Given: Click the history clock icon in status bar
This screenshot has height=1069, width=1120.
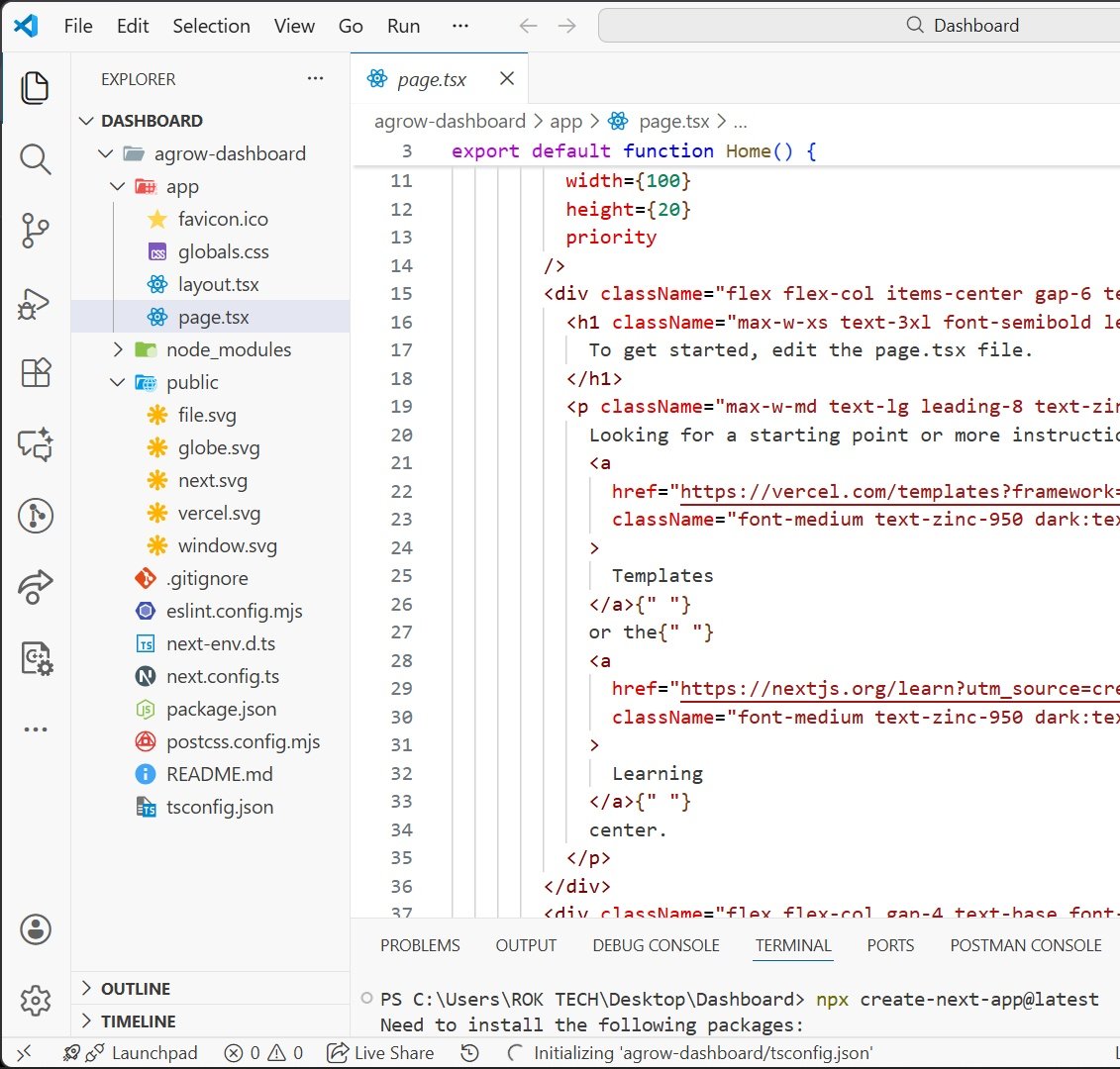Looking at the screenshot, I should 469,1052.
